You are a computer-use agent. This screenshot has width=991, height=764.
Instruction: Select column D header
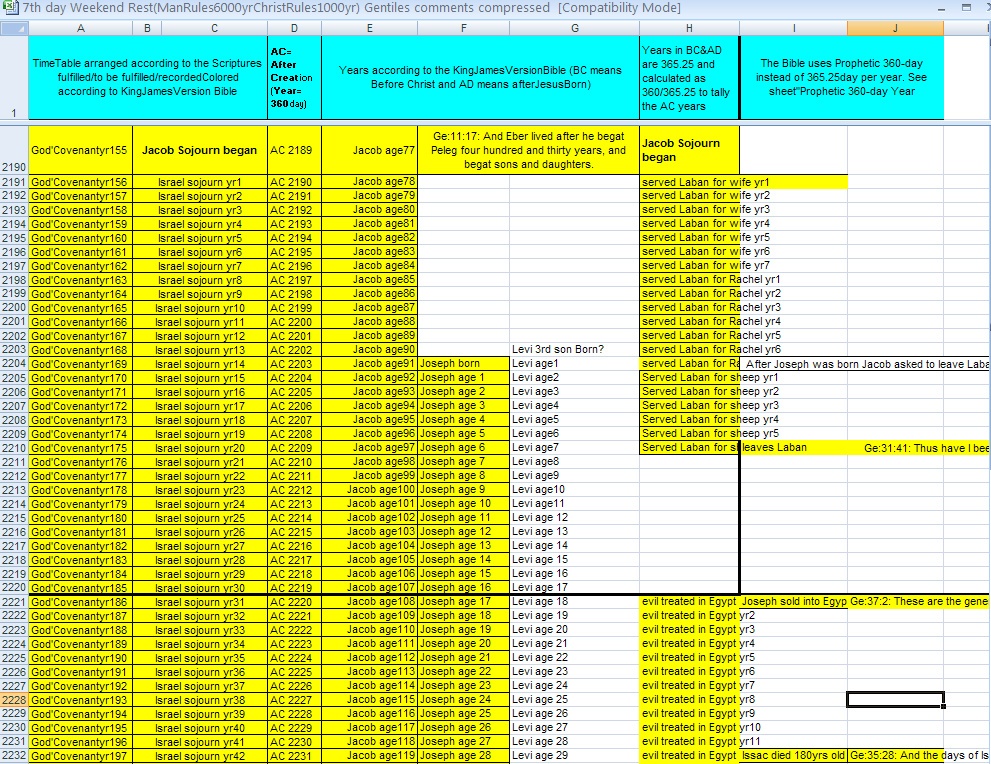click(x=295, y=28)
